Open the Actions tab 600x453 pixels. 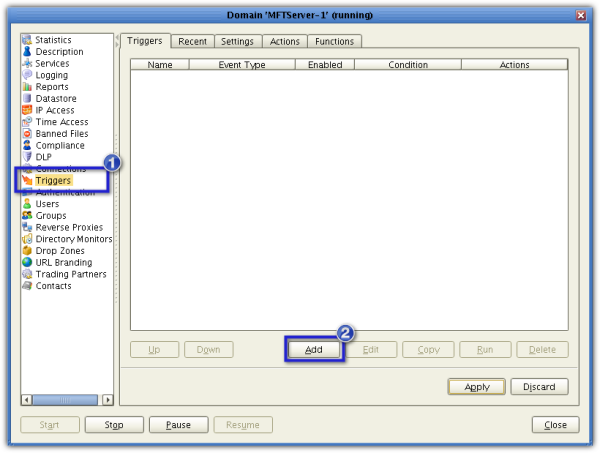pyautogui.click(x=285, y=41)
